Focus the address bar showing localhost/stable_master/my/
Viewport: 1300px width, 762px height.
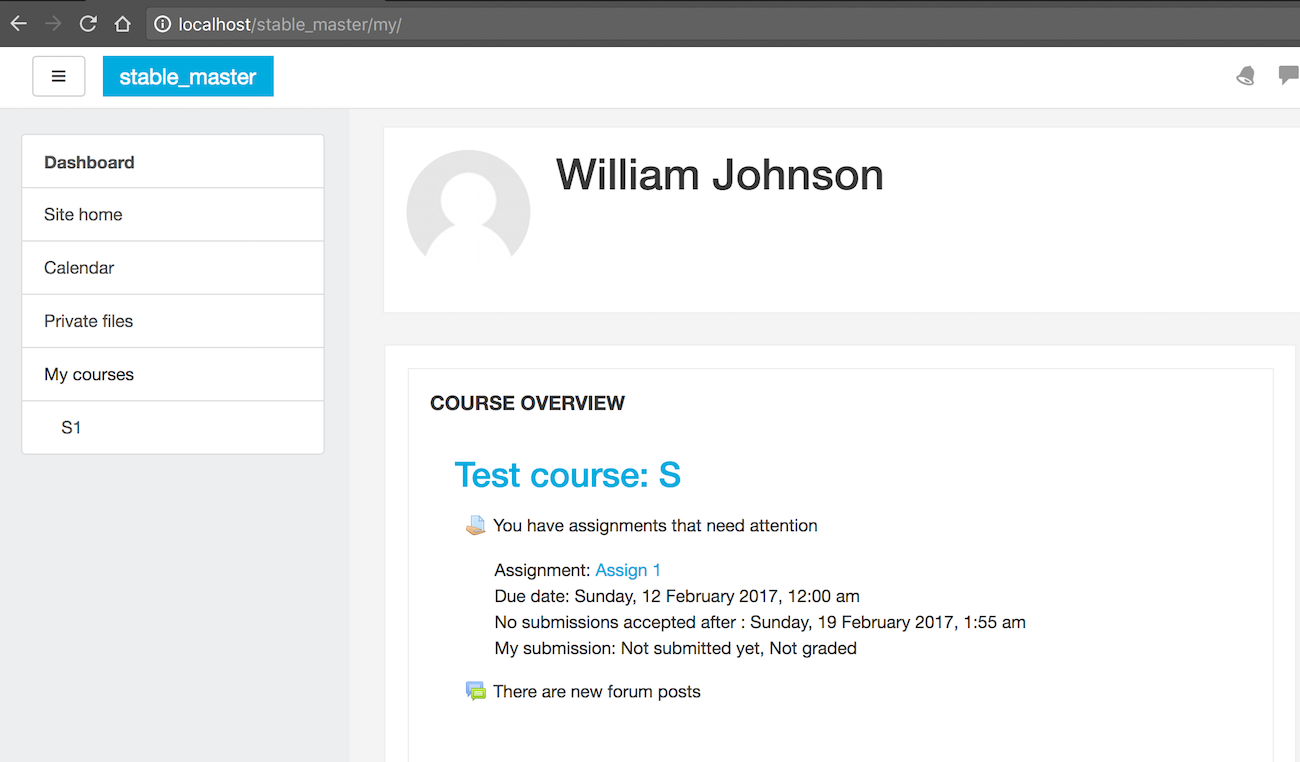(x=722, y=24)
